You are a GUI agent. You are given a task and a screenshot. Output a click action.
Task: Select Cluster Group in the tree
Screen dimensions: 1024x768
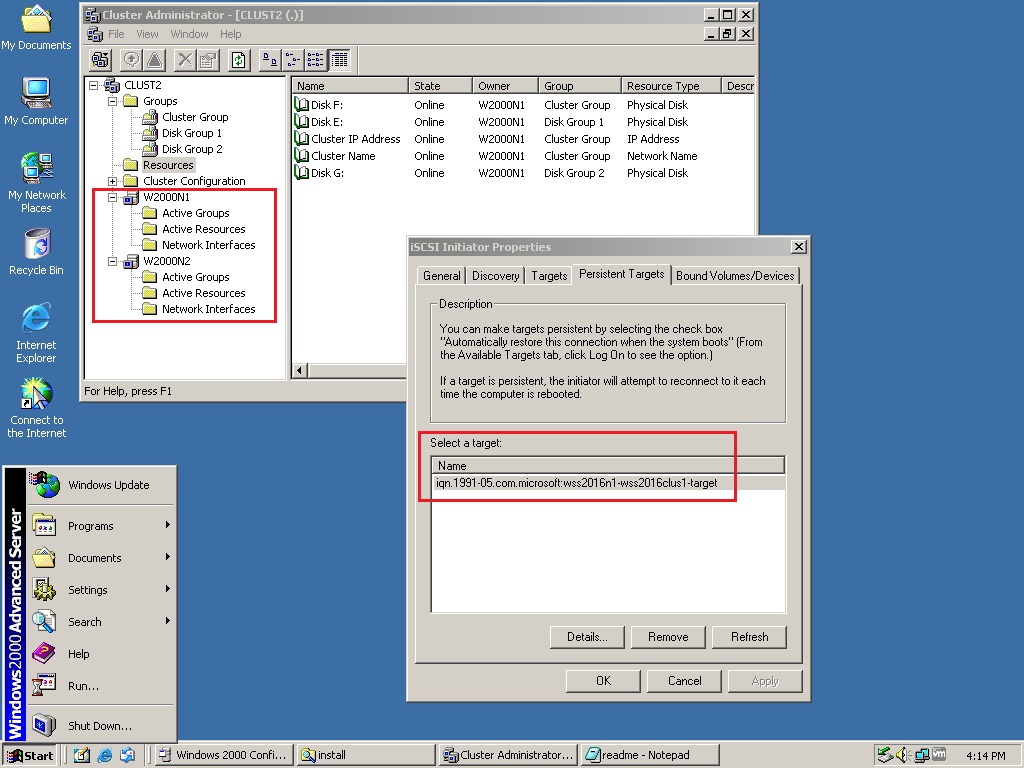(x=195, y=117)
